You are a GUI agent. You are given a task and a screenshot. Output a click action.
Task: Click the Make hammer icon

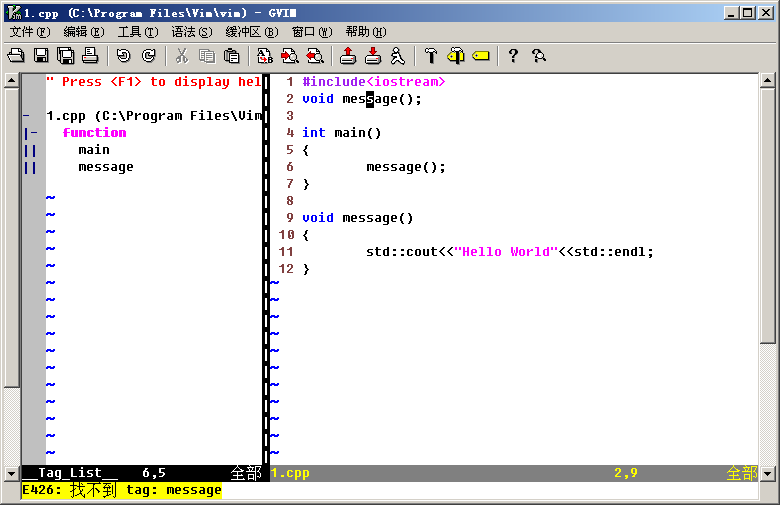coord(431,55)
